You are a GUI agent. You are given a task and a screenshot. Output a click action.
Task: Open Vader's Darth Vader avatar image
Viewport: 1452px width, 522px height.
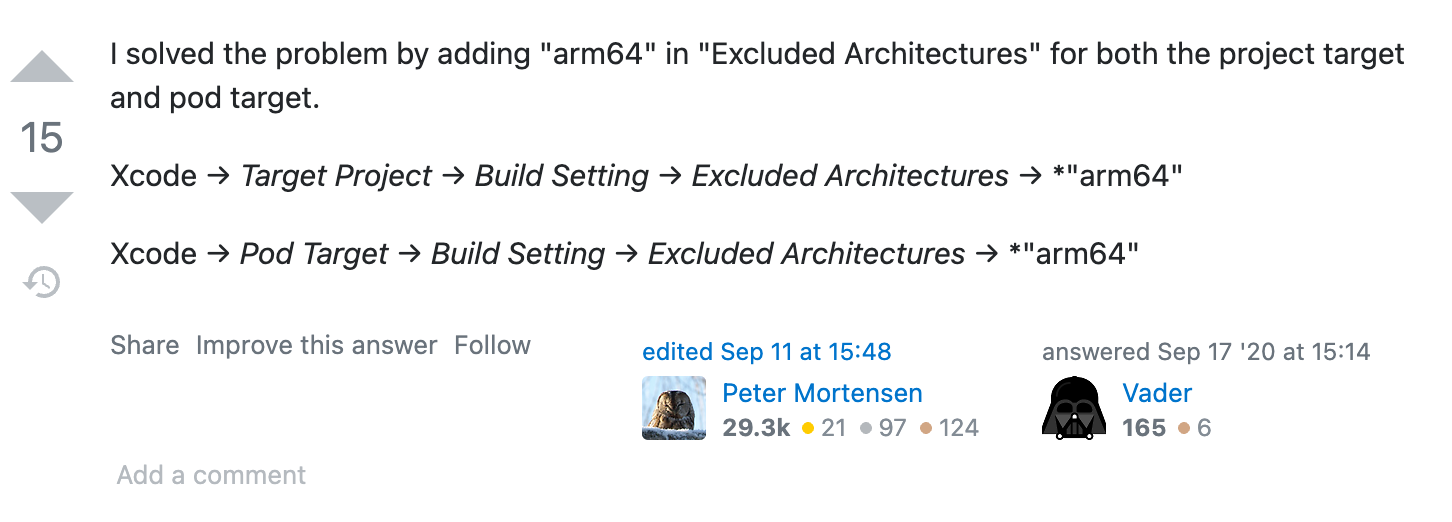pos(1074,408)
